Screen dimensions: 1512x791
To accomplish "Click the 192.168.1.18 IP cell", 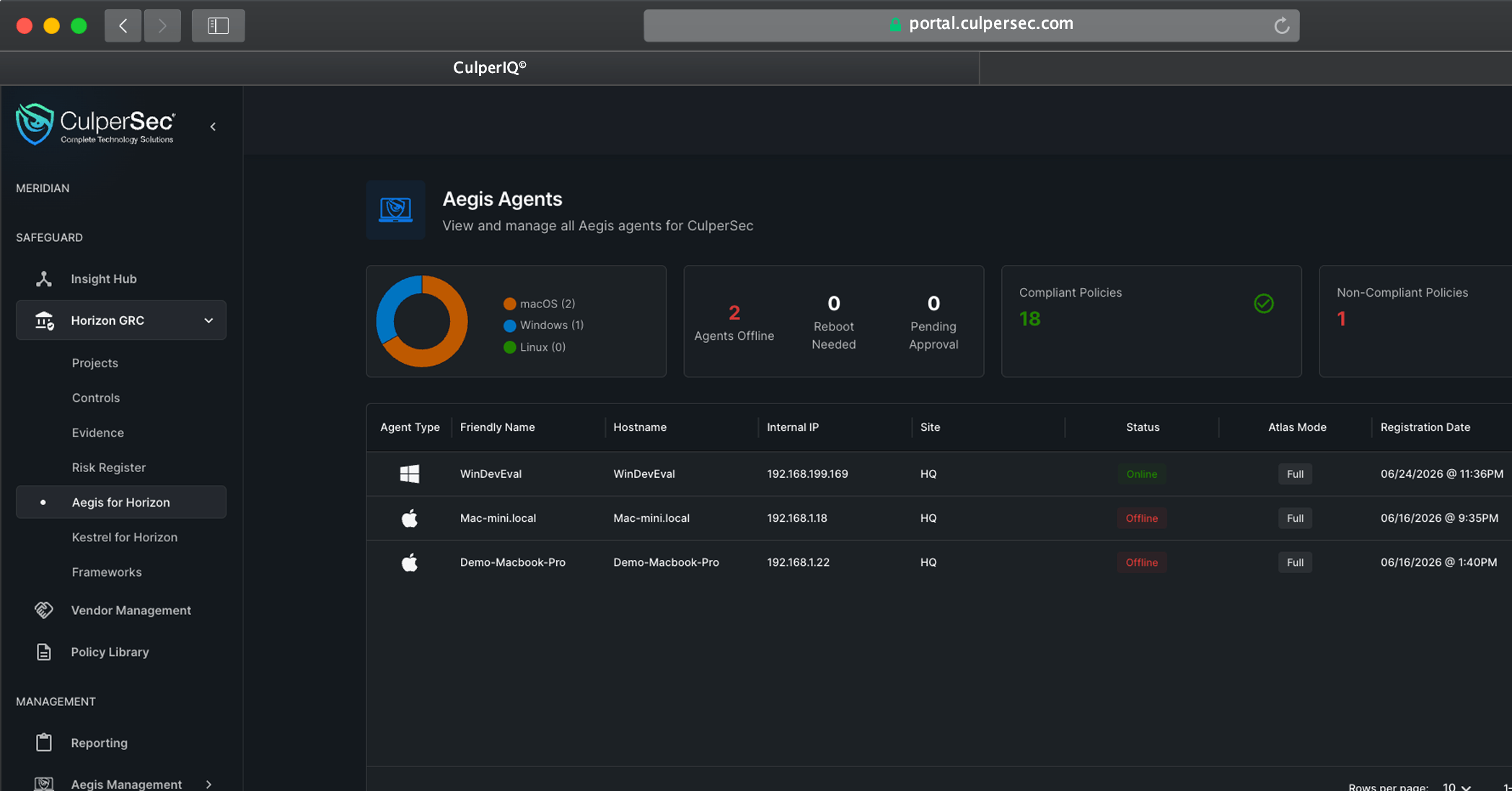I will (x=797, y=518).
